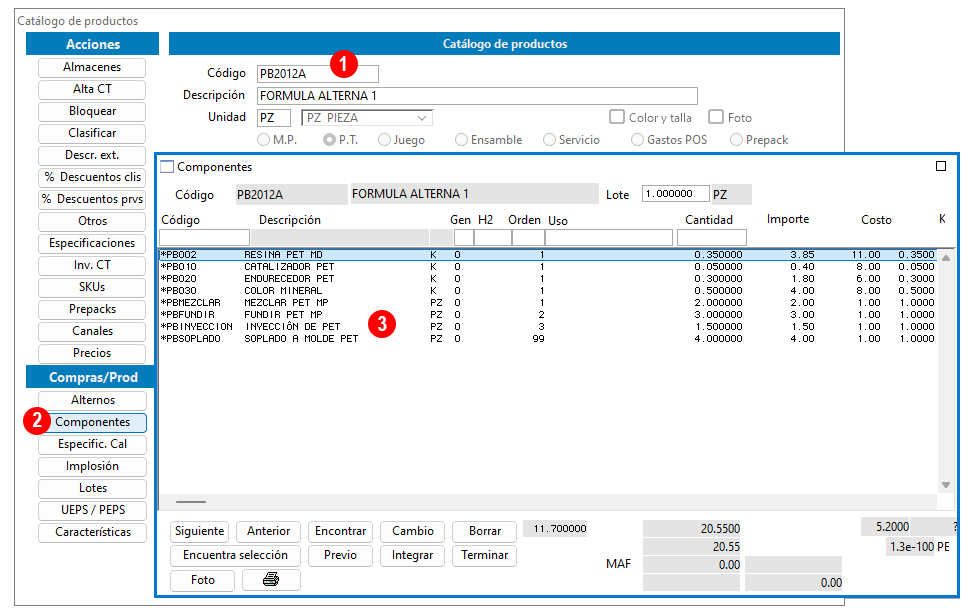
Task: Select the Servicio radio button
Action: tap(549, 140)
